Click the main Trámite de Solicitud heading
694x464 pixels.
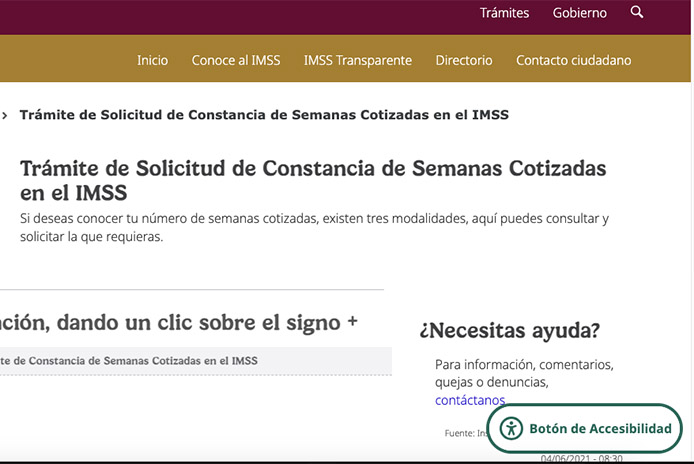pos(312,180)
